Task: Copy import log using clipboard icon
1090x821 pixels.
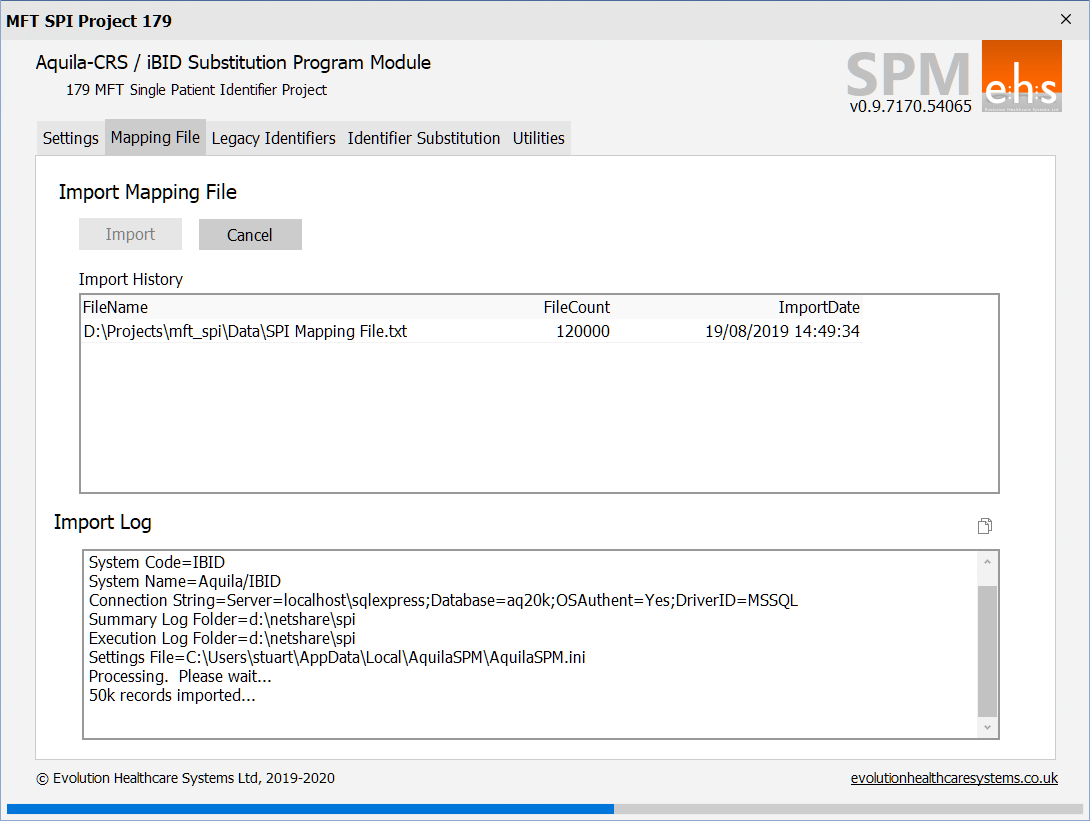Action: tap(985, 527)
